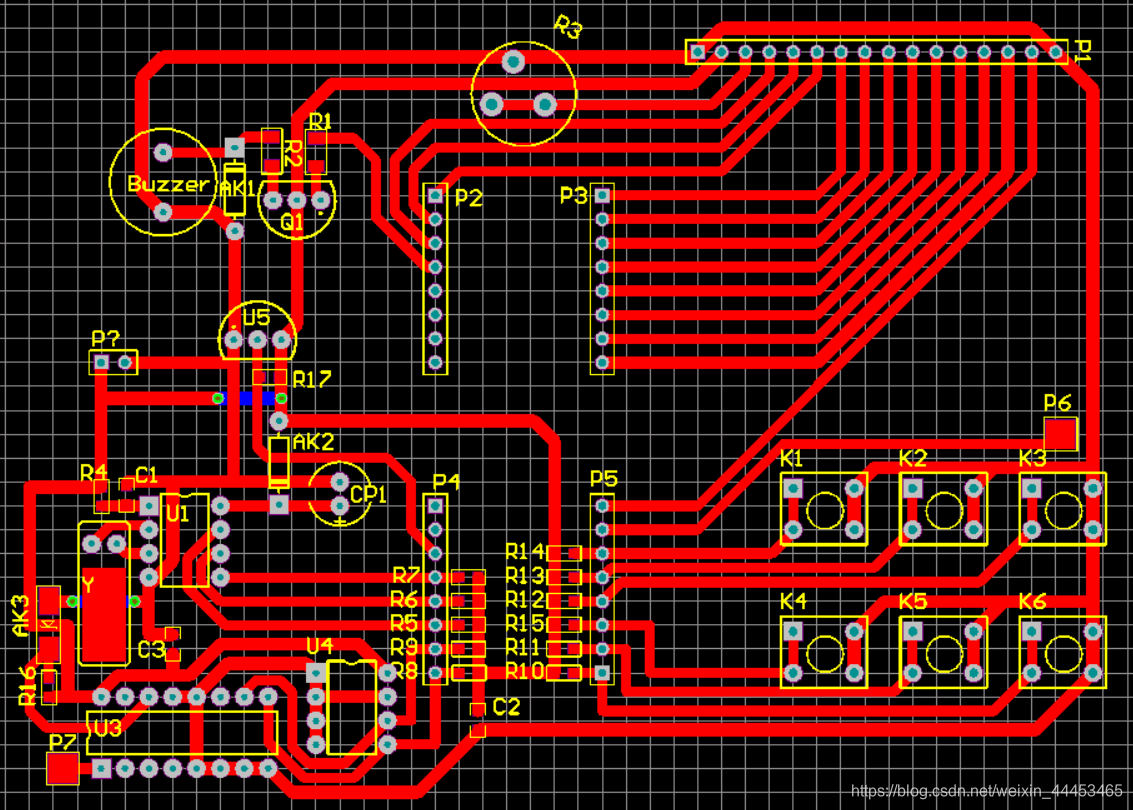This screenshot has height=810, width=1133.
Task: Click the large square P7 pad
Action: coord(62,768)
